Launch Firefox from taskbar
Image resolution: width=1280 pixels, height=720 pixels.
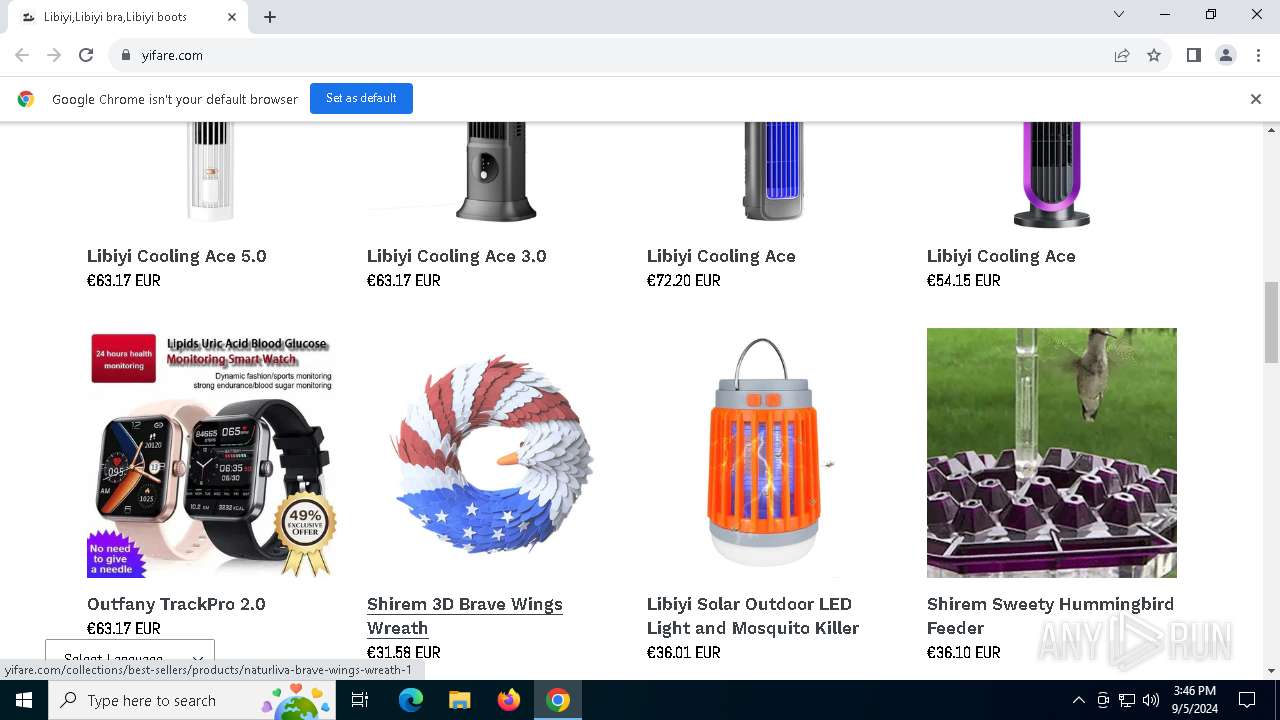(509, 700)
